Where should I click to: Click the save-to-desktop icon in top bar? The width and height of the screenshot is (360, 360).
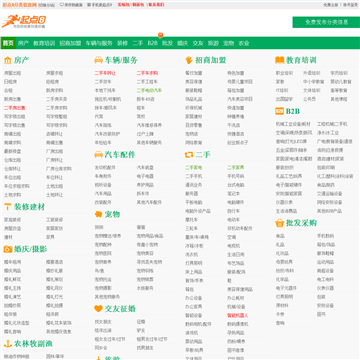coord(61,5)
